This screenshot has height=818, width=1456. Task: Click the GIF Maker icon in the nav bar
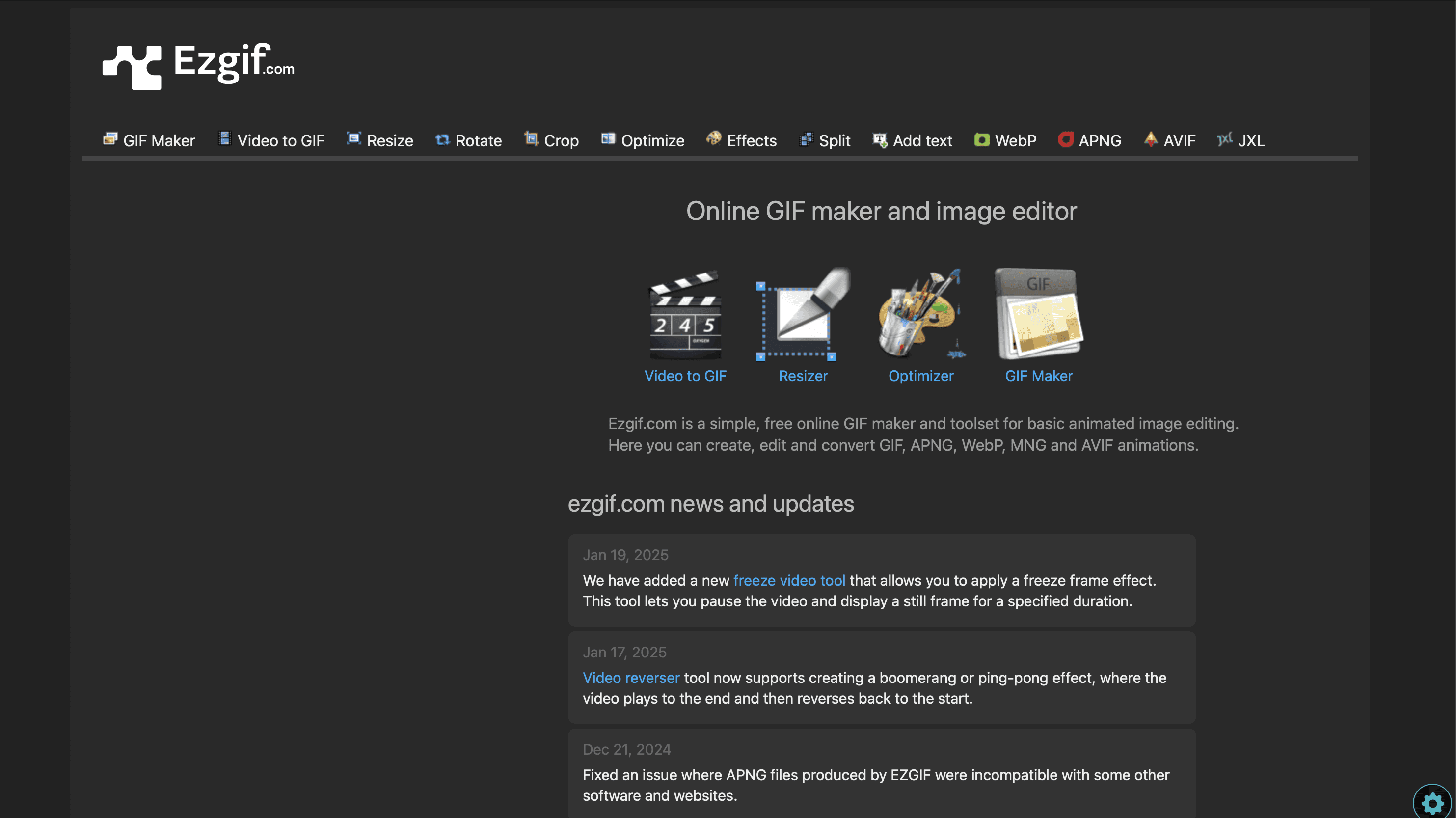point(110,139)
